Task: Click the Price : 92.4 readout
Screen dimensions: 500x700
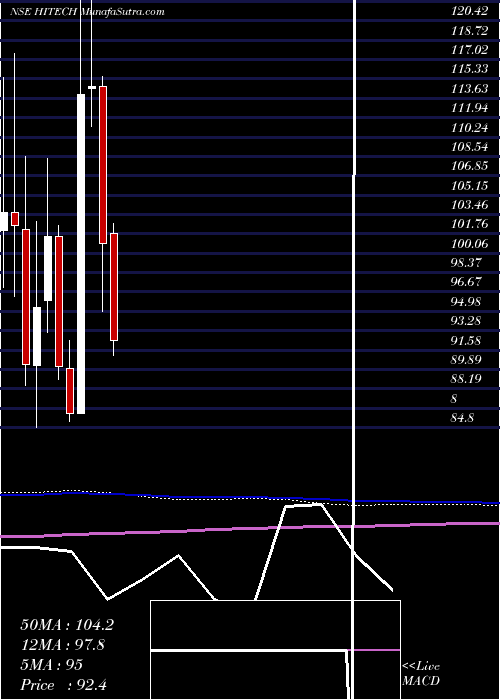Action: (63, 685)
